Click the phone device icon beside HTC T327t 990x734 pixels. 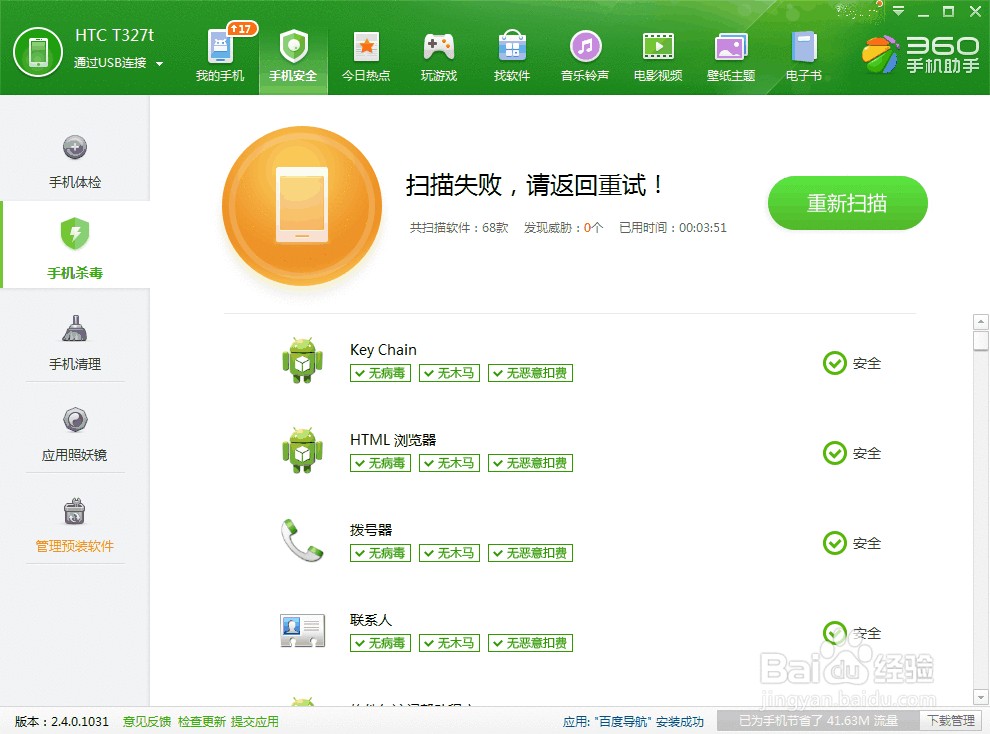pos(39,52)
